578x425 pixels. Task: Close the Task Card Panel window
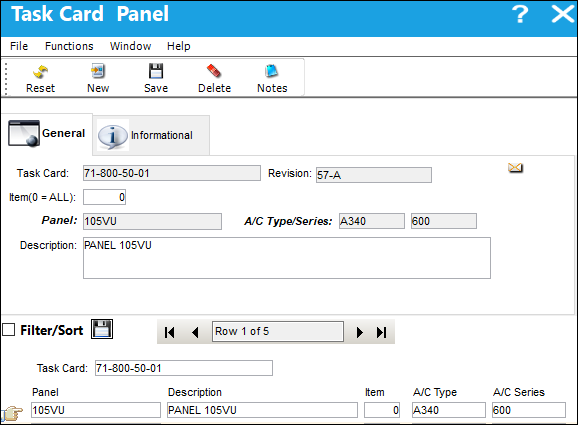pyautogui.click(x=563, y=14)
